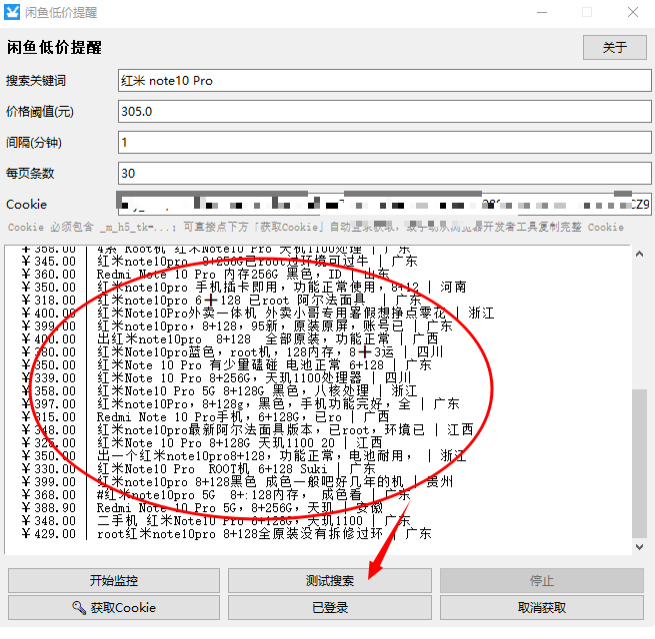The height and width of the screenshot is (639, 655).
Task: Click the 间隔(分钟) input field
Action: pos(384,142)
